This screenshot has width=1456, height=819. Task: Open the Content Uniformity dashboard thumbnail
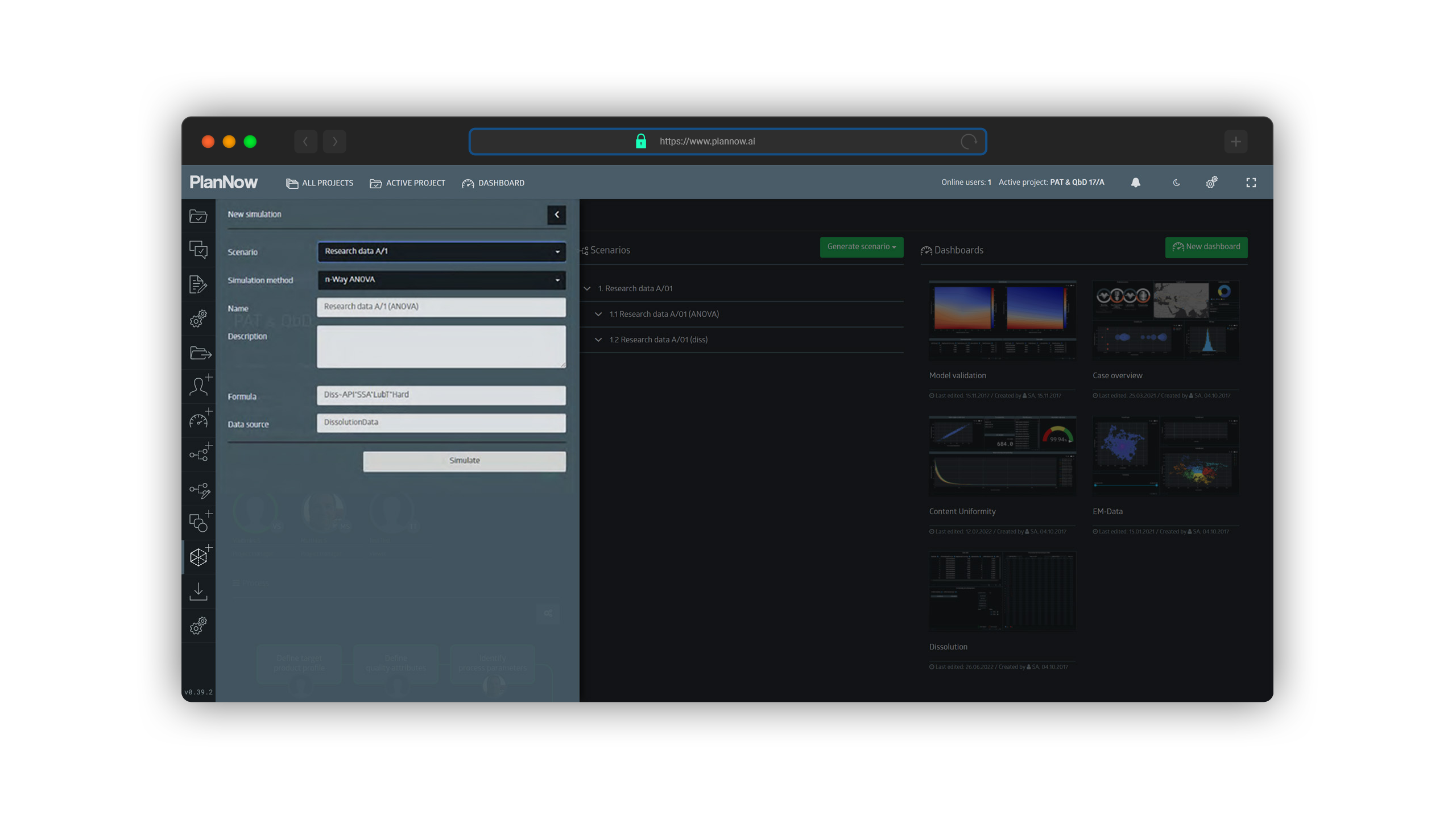(x=1002, y=456)
